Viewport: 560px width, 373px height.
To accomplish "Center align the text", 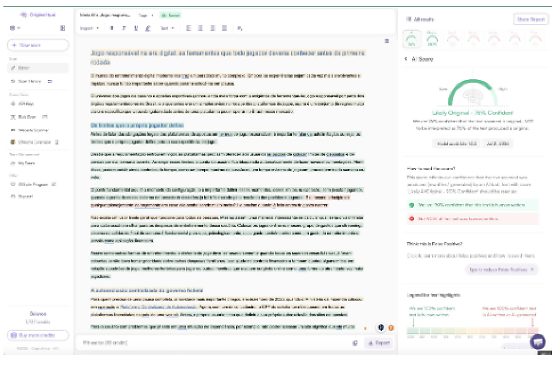I will pos(200,28).
